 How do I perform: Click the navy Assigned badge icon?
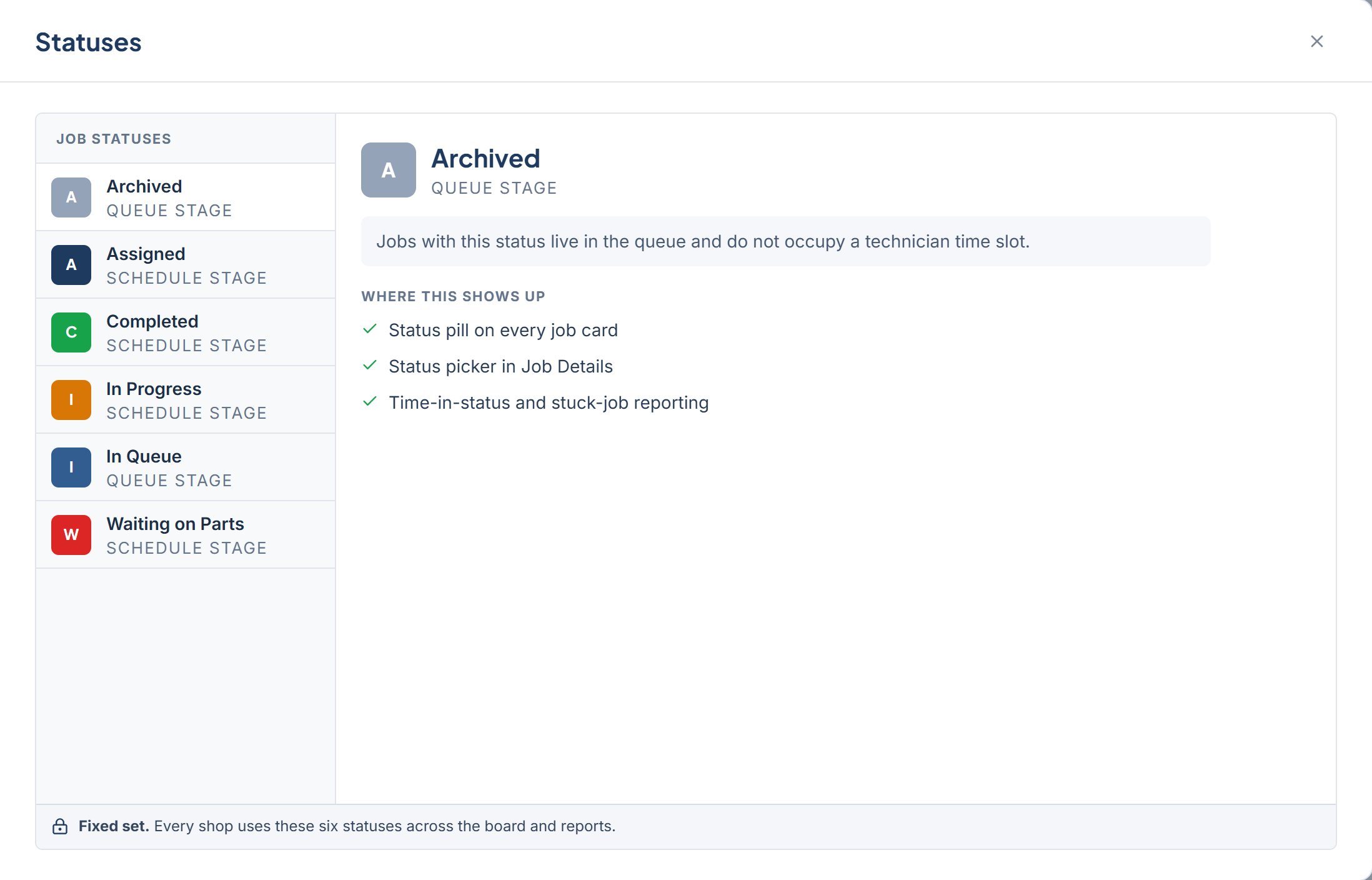(x=71, y=265)
